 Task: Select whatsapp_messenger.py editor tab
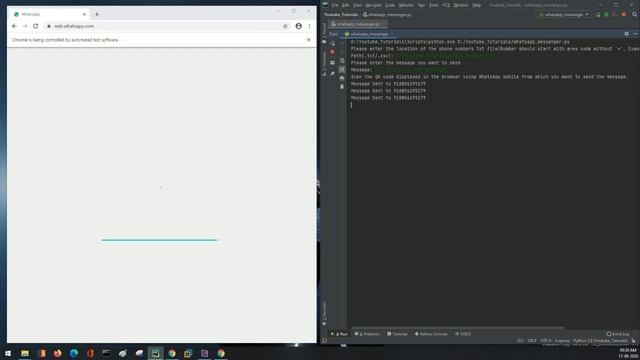click(358, 24)
